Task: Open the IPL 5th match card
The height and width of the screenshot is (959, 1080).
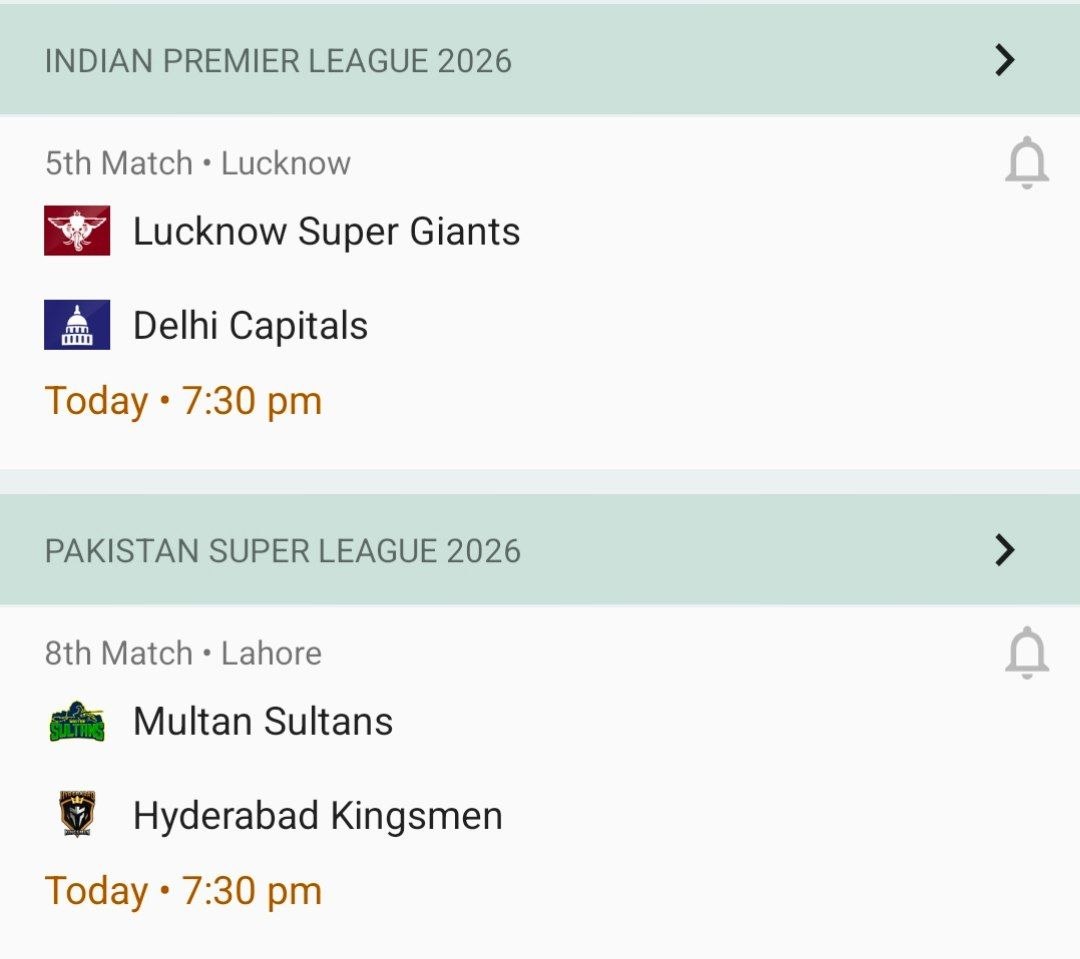Action: click(700, 300)
